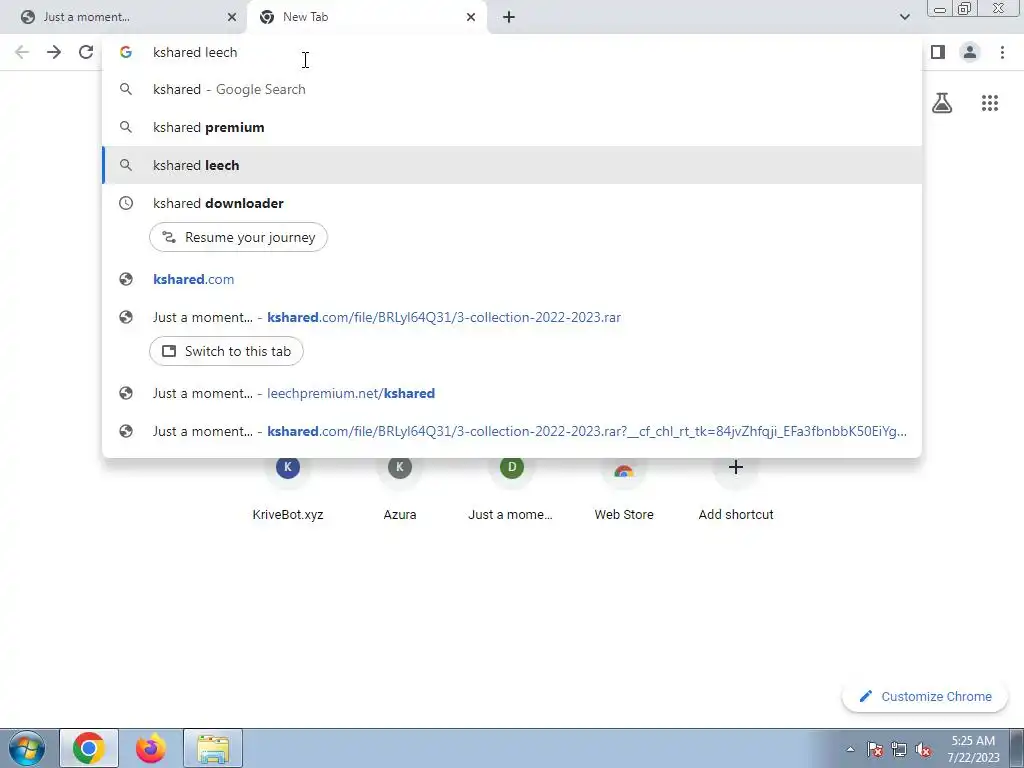
Task: Show hidden tray icons arrow
Action: click(x=850, y=749)
